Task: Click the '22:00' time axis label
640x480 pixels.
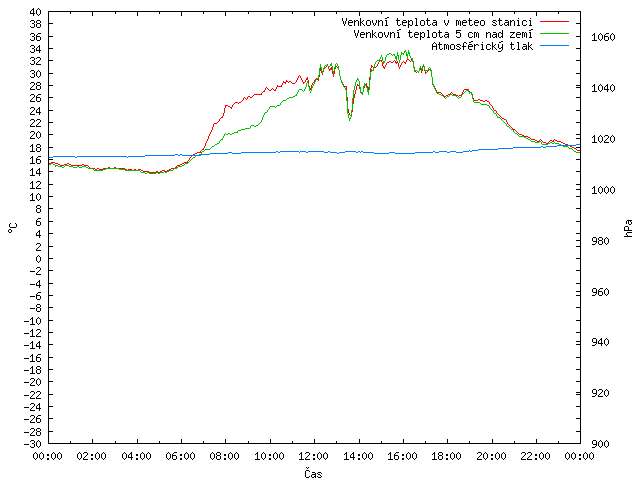Action: tap(536, 456)
